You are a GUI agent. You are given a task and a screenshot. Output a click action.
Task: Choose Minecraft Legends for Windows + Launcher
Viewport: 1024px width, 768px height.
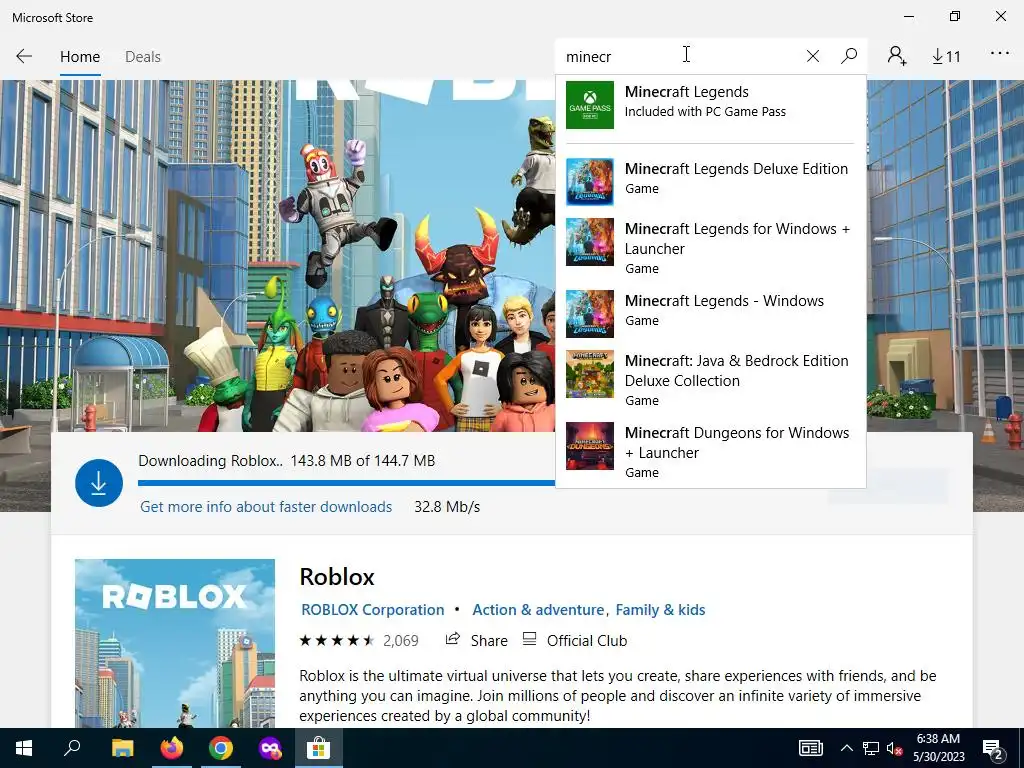711,248
